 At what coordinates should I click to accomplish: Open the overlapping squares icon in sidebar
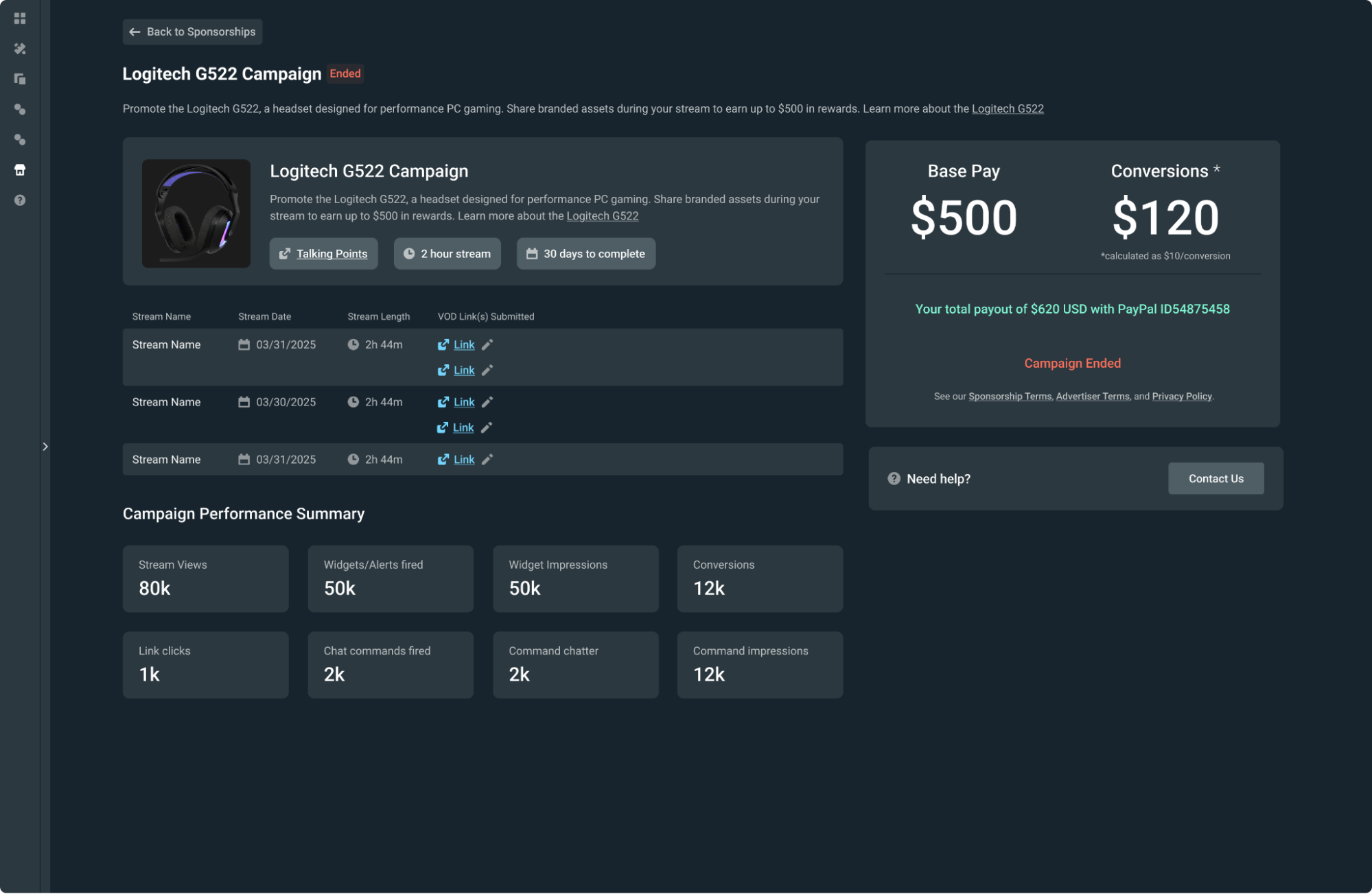(x=20, y=79)
